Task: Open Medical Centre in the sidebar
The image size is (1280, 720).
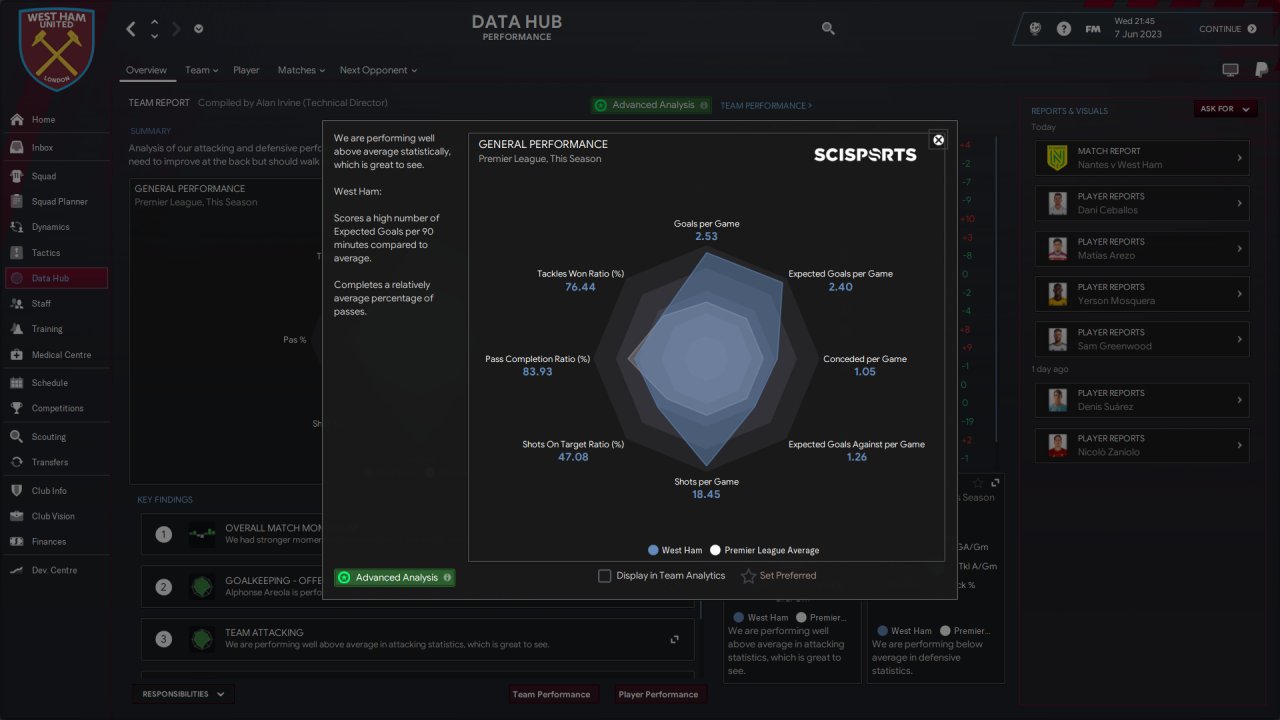Action: 55,355
